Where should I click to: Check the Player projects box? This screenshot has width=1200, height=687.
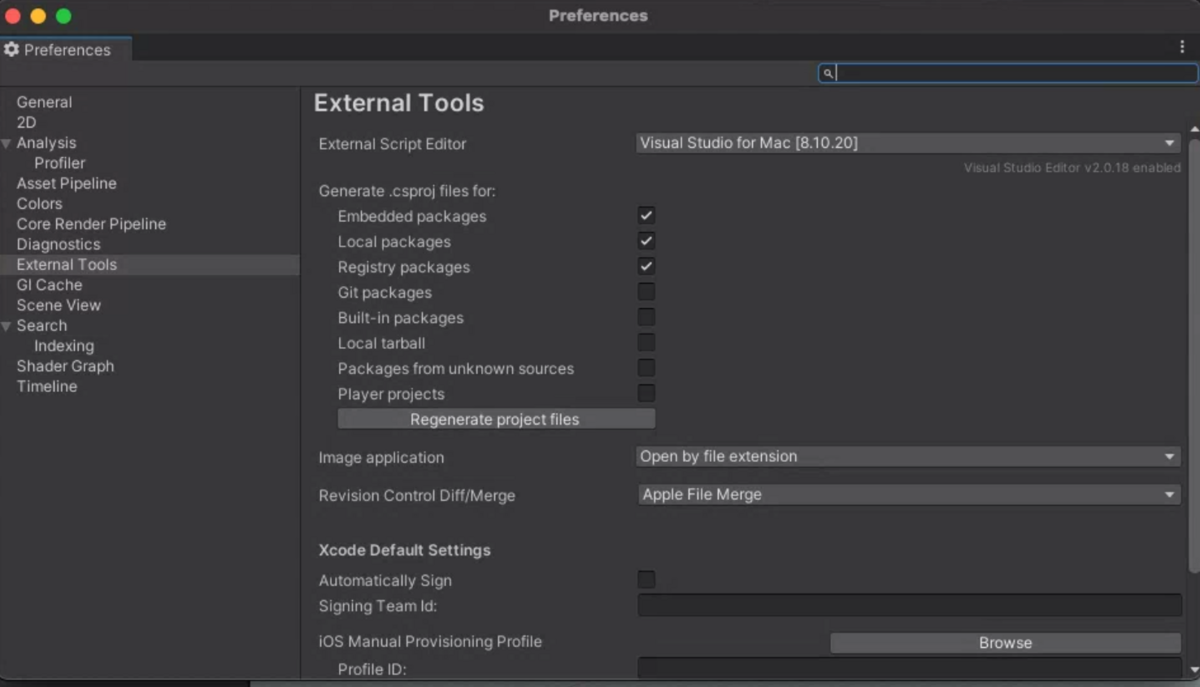click(x=645, y=393)
